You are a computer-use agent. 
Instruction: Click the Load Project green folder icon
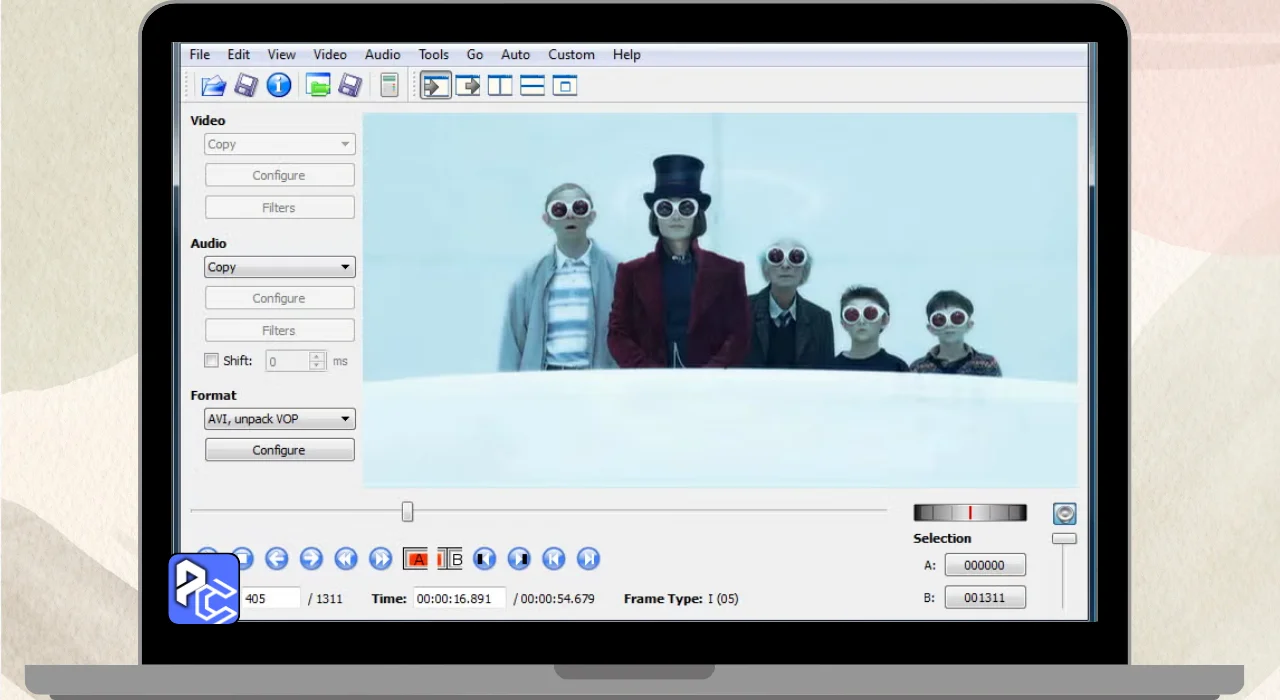318,86
